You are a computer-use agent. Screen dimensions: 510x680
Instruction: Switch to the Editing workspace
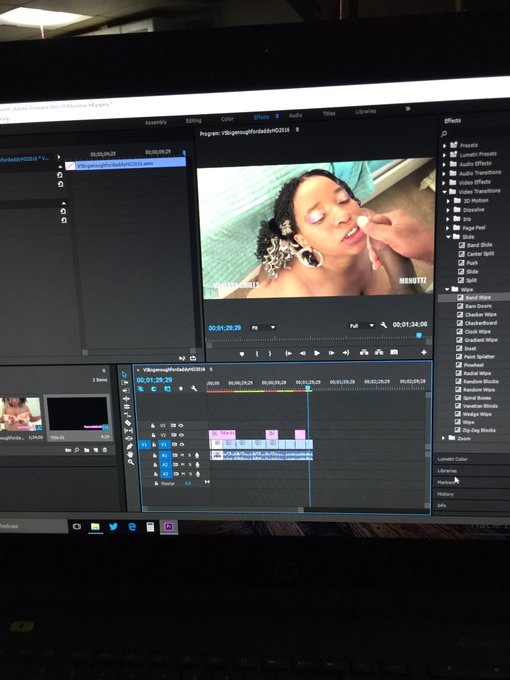tap(193, 121)
